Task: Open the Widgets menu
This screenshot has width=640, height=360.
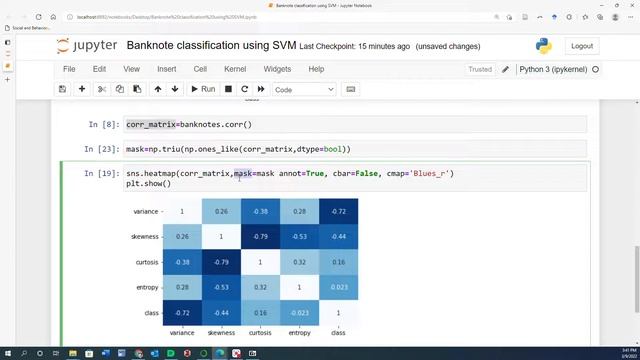Action: pyautogui.click(x=277, y=69)
